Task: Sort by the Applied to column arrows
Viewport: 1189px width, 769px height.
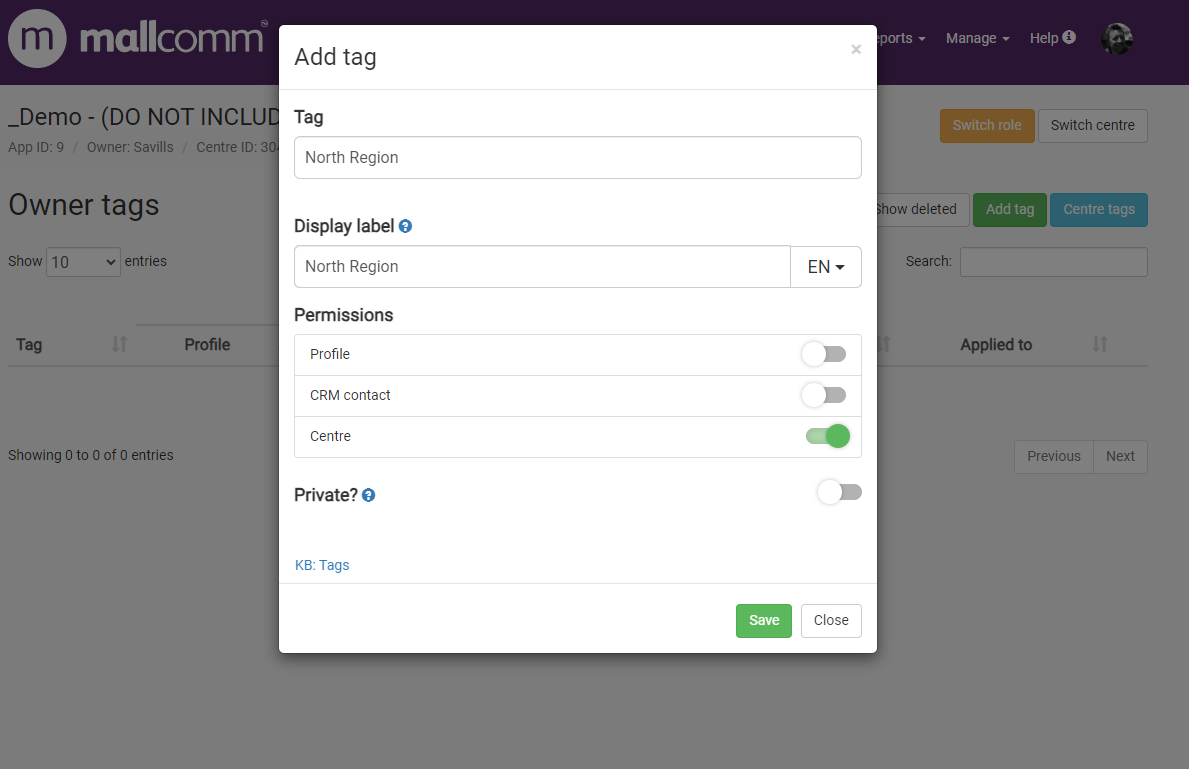Action: [1100, 344]
